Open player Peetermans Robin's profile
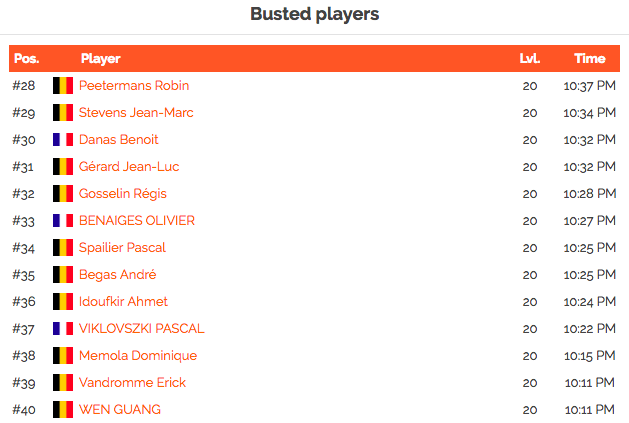The width and height of the screenshot is (629, 423). 134,86
